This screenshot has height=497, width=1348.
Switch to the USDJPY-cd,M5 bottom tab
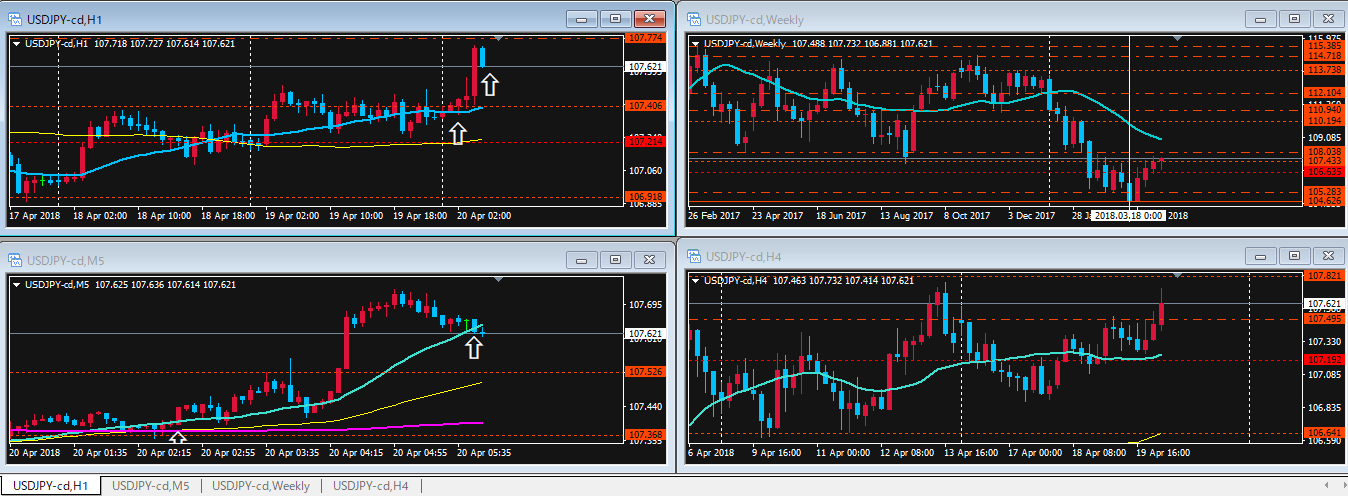(151, 486)
